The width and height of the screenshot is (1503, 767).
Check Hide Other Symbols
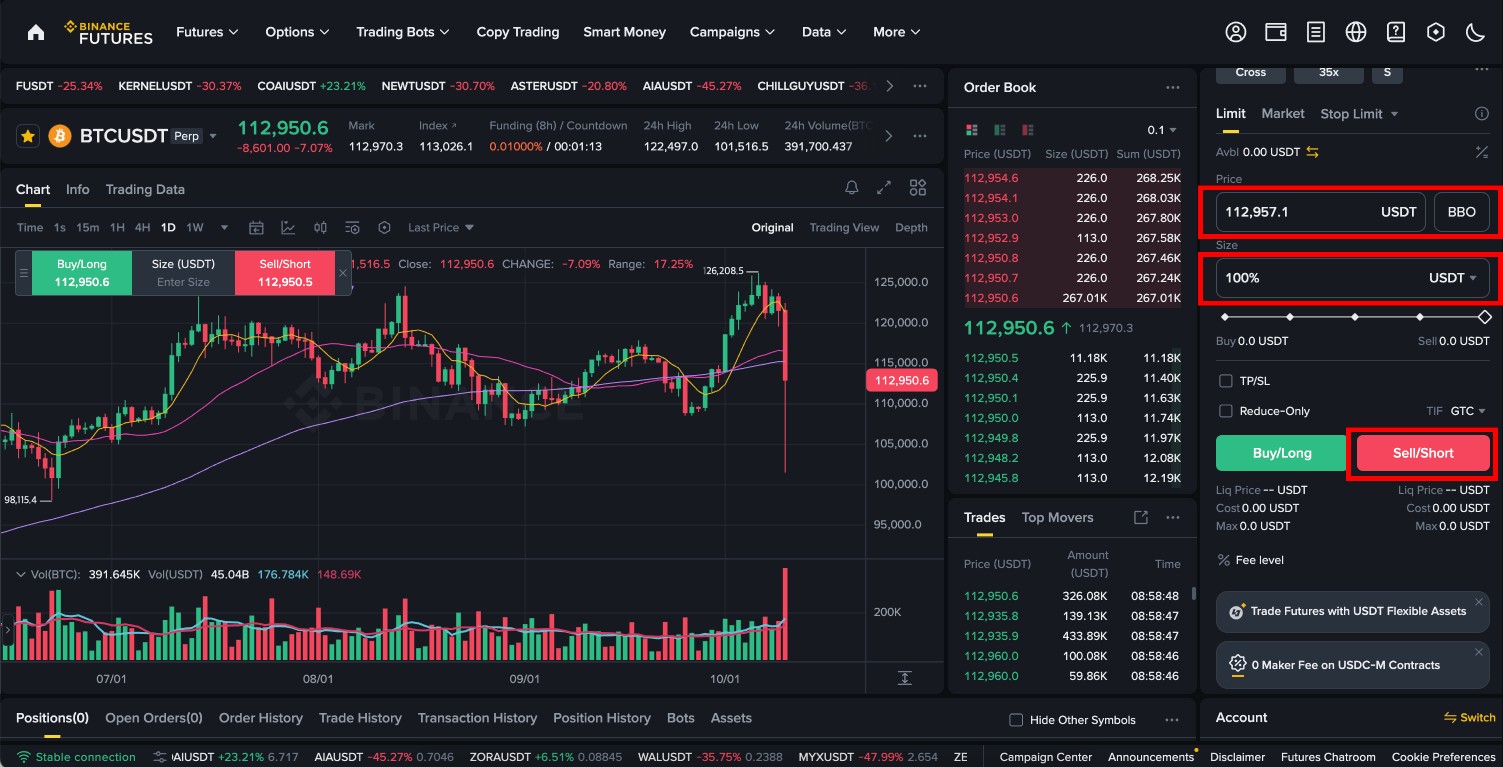tap(1016, 720)
